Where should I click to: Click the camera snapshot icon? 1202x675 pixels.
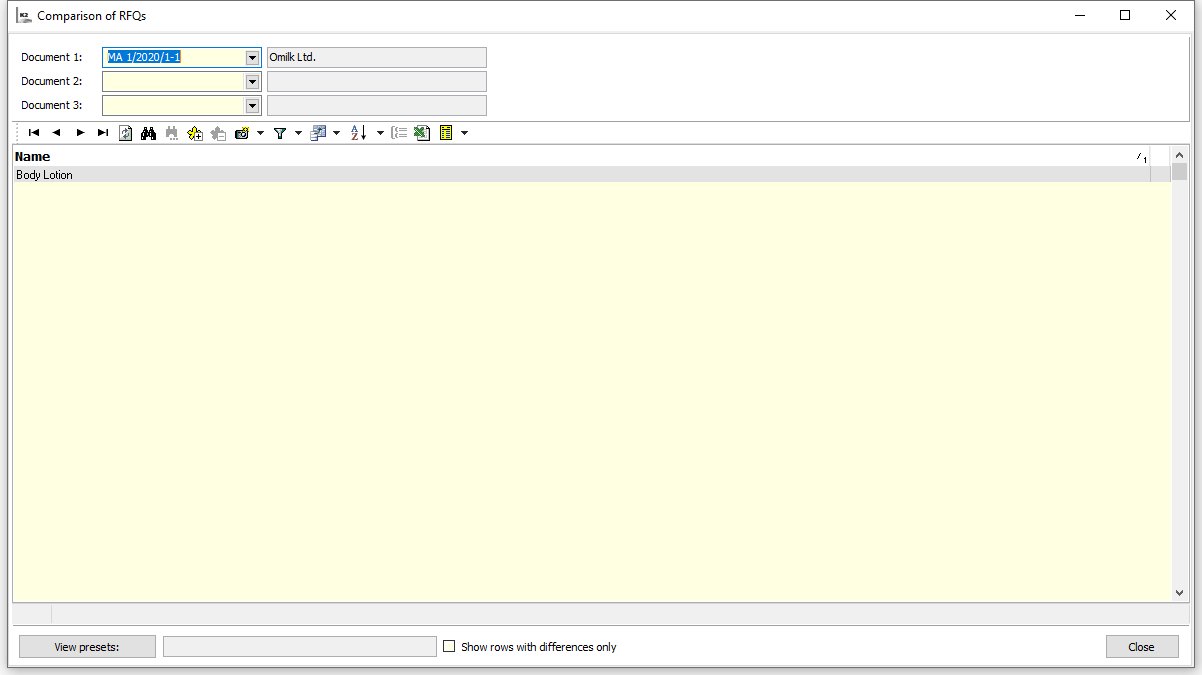pos(242,133)
